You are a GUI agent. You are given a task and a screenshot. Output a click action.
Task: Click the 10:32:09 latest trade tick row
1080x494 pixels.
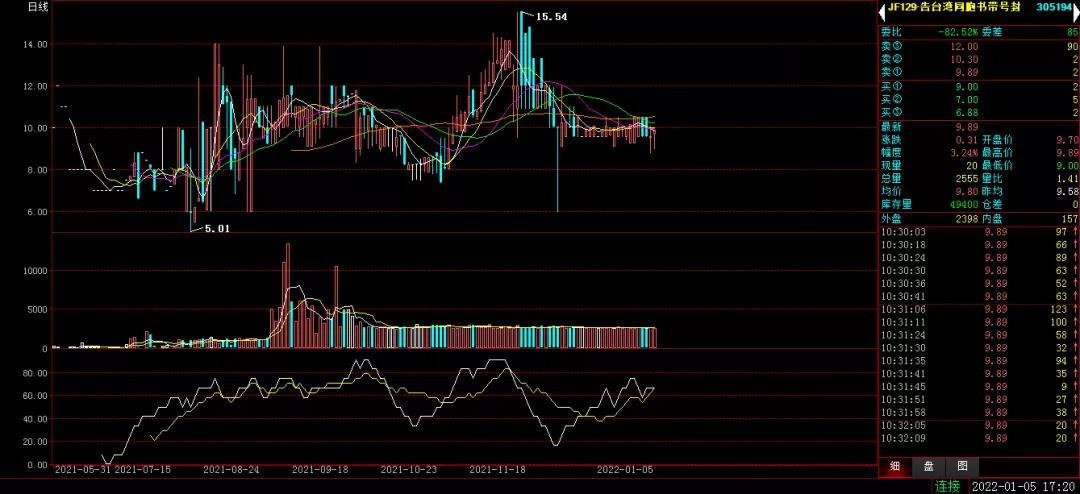[978, 438]
